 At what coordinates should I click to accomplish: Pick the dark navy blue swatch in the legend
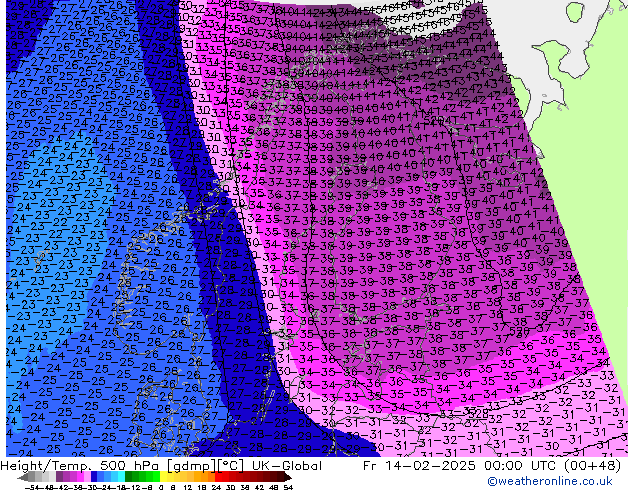point(94,478)
